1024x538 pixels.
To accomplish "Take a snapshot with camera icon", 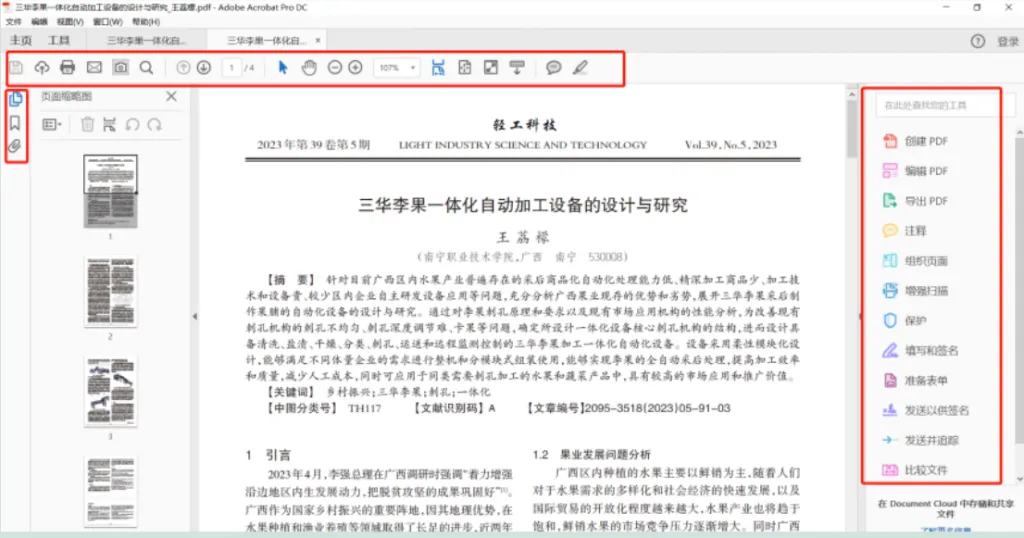I will 120,67.
